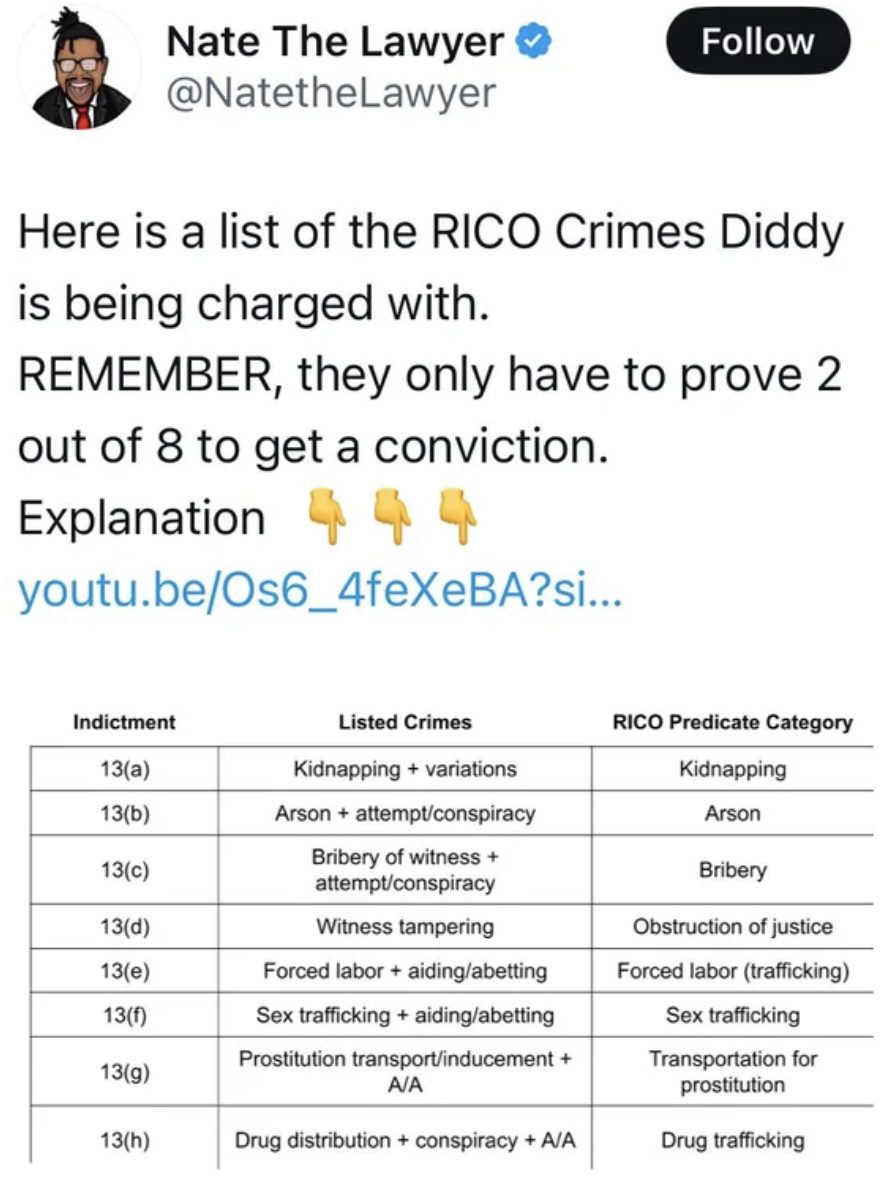
Task: Click the Nate The Lawyer display name
Action: point(335,41)
